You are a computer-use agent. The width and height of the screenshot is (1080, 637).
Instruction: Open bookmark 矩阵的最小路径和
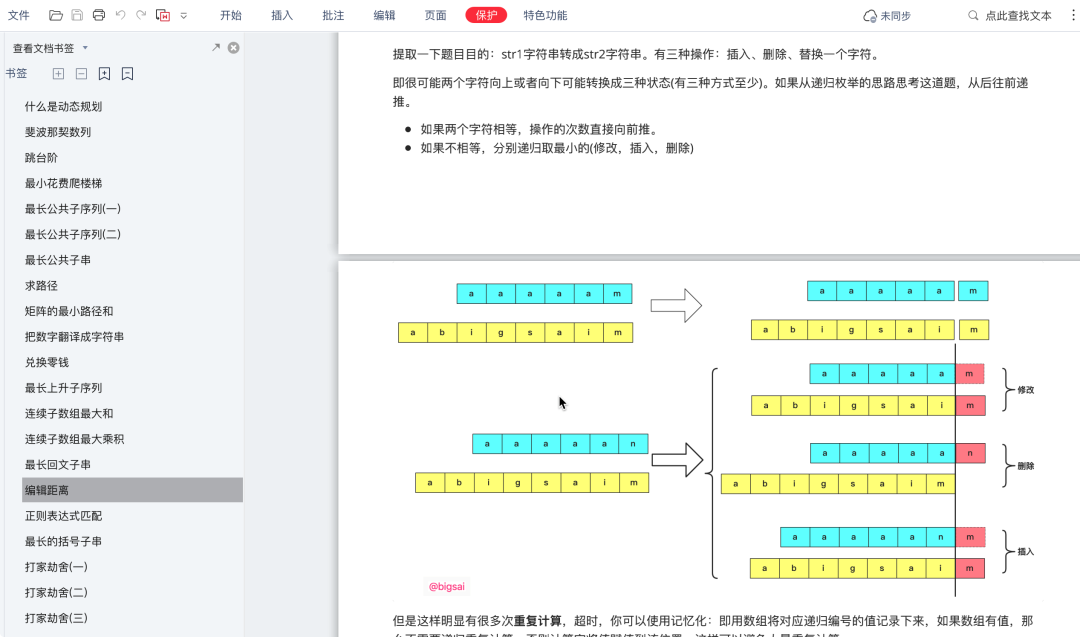coord(69,311)
